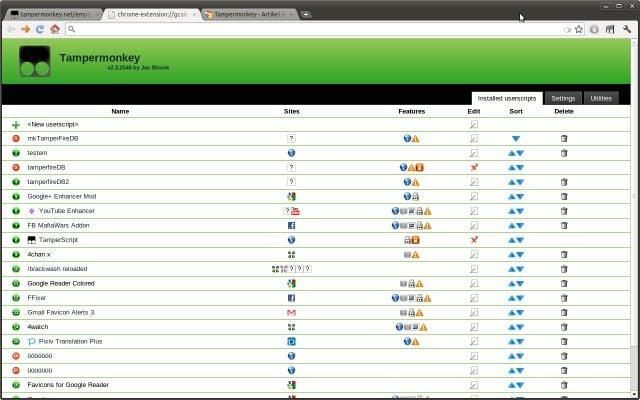Delete the testen userscript

click(564, 153)
